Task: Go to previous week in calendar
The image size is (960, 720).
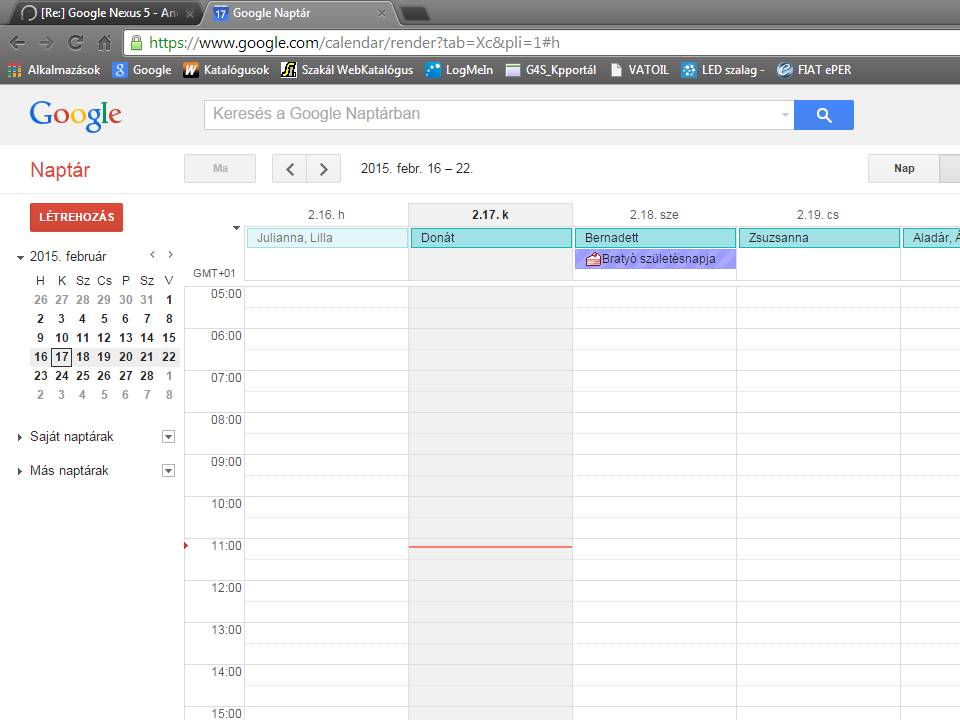Action: click(x=290, y=169)
